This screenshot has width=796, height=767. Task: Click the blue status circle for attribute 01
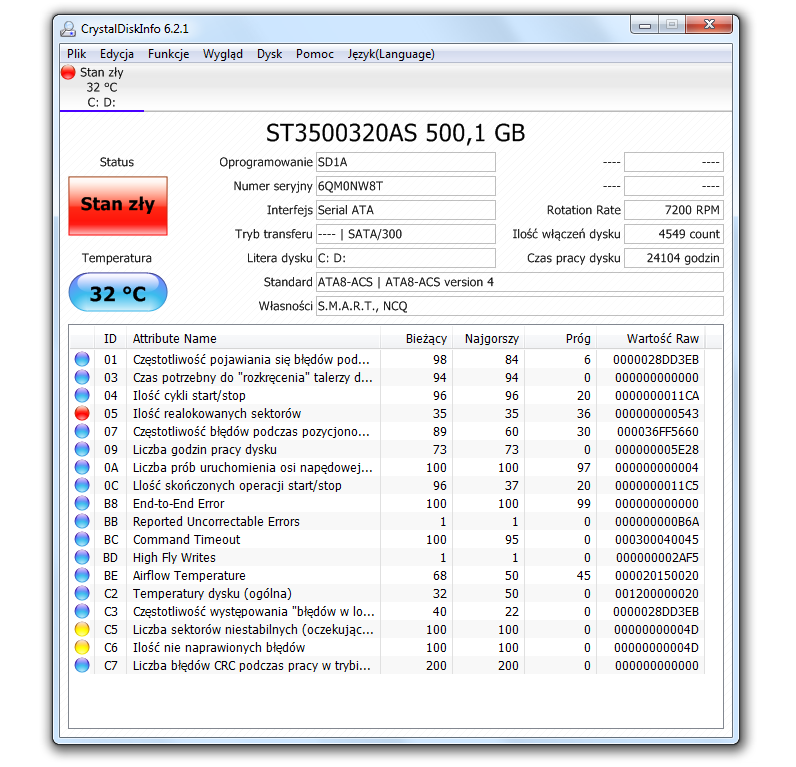pos(82,359)
